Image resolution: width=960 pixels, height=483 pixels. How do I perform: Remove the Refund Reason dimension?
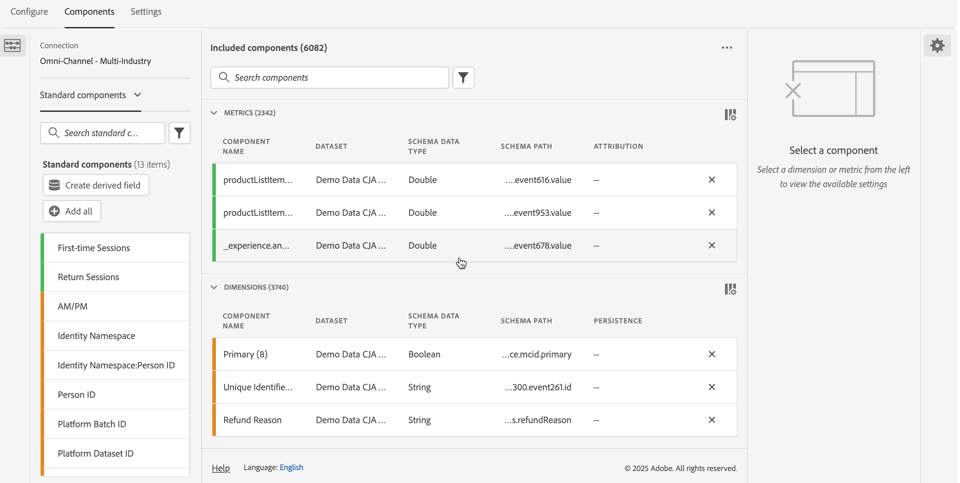[x=712, y=420]
